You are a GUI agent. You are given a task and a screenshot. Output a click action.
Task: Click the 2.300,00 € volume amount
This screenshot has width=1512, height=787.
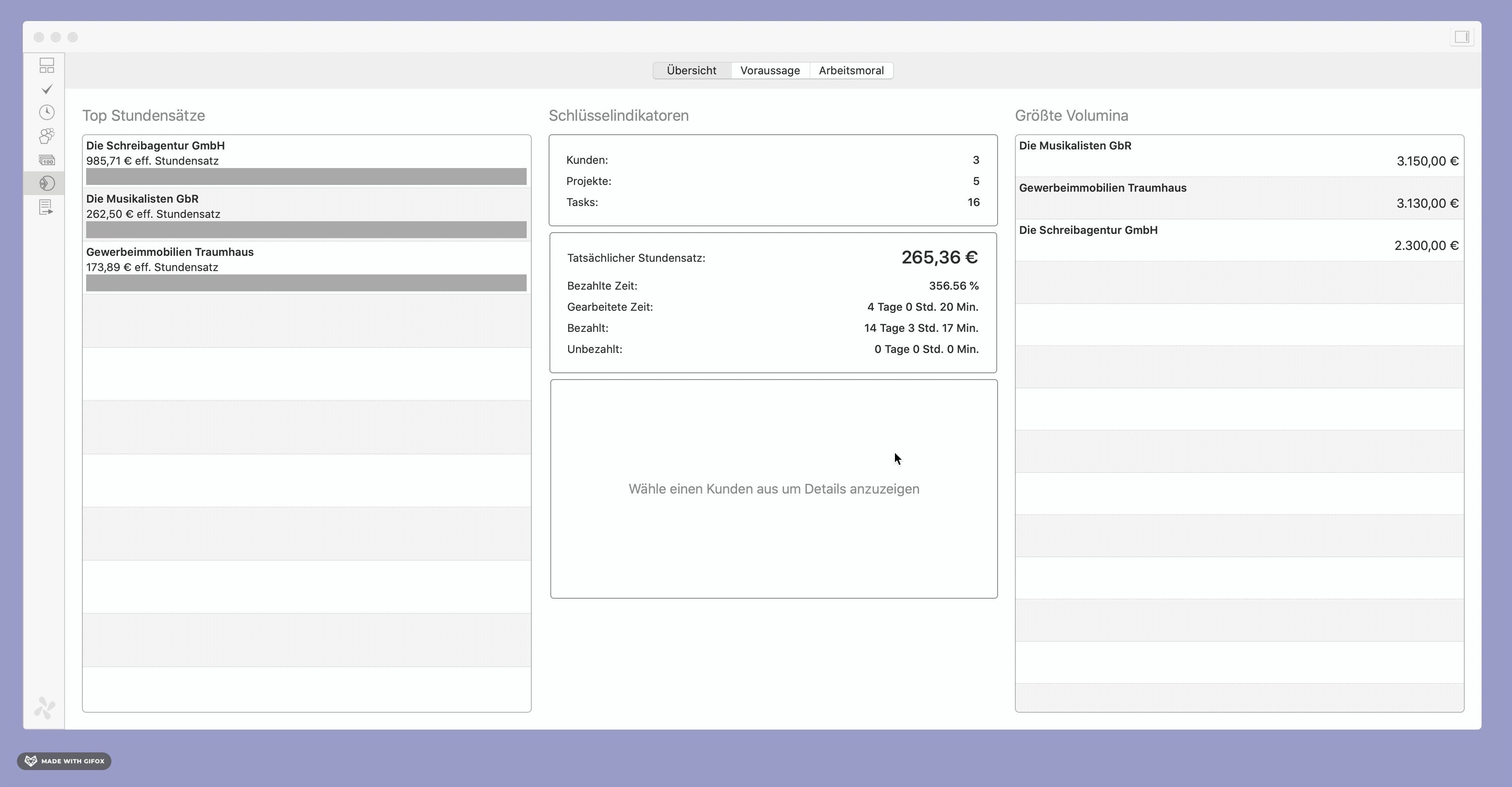pos(1426,246)
